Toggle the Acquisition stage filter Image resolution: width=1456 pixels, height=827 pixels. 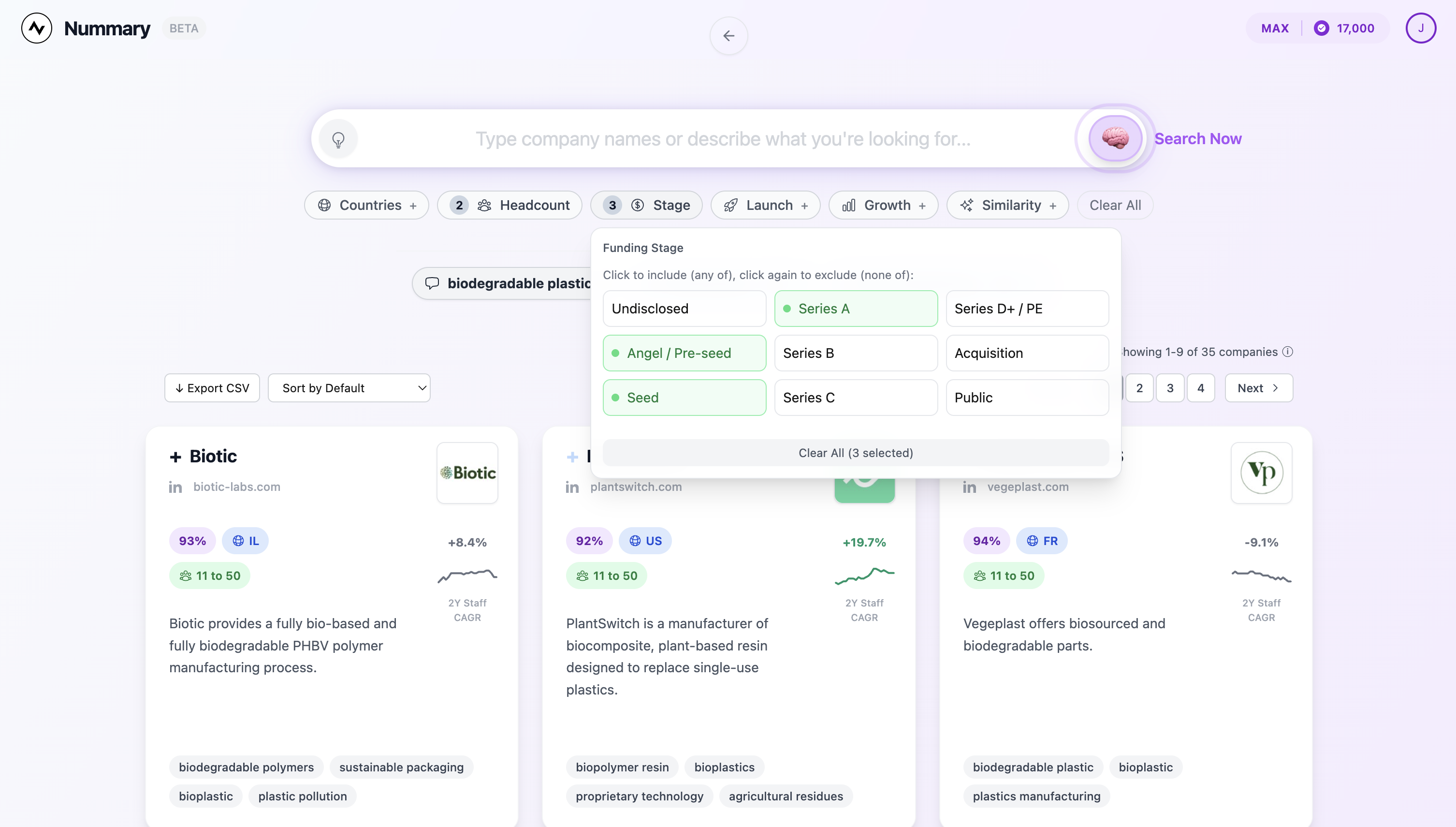coord(1027,353)
